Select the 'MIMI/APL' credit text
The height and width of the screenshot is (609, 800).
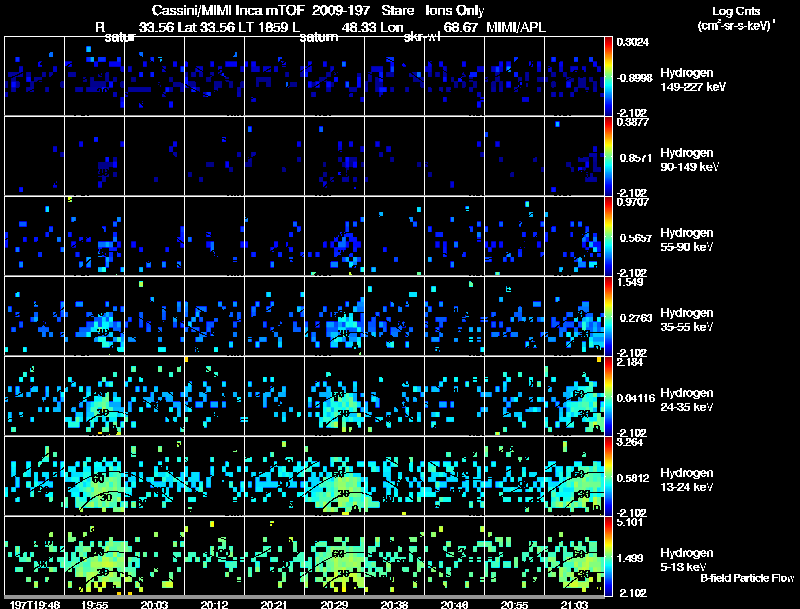click(516, 28)
